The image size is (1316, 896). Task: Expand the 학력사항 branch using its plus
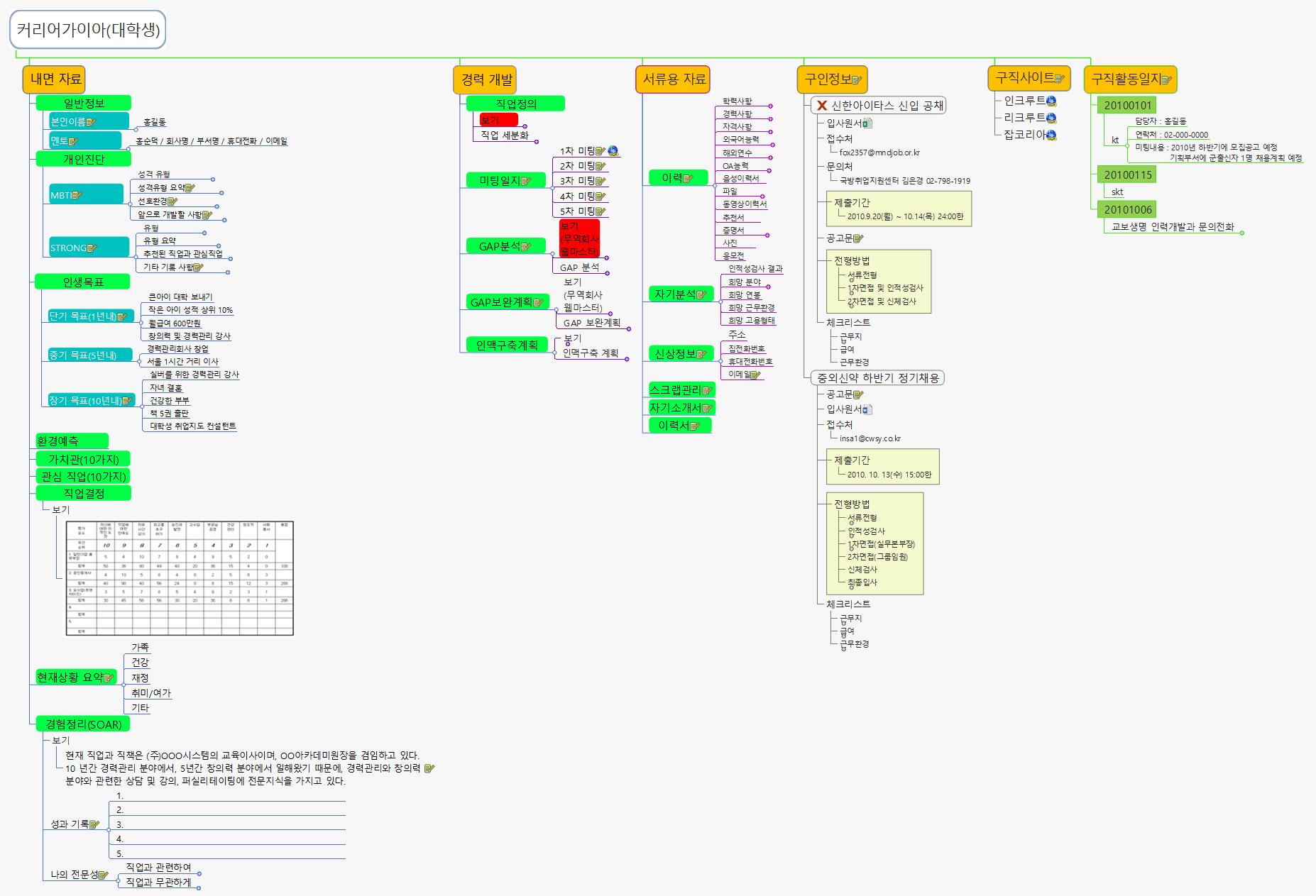(771, 106)
